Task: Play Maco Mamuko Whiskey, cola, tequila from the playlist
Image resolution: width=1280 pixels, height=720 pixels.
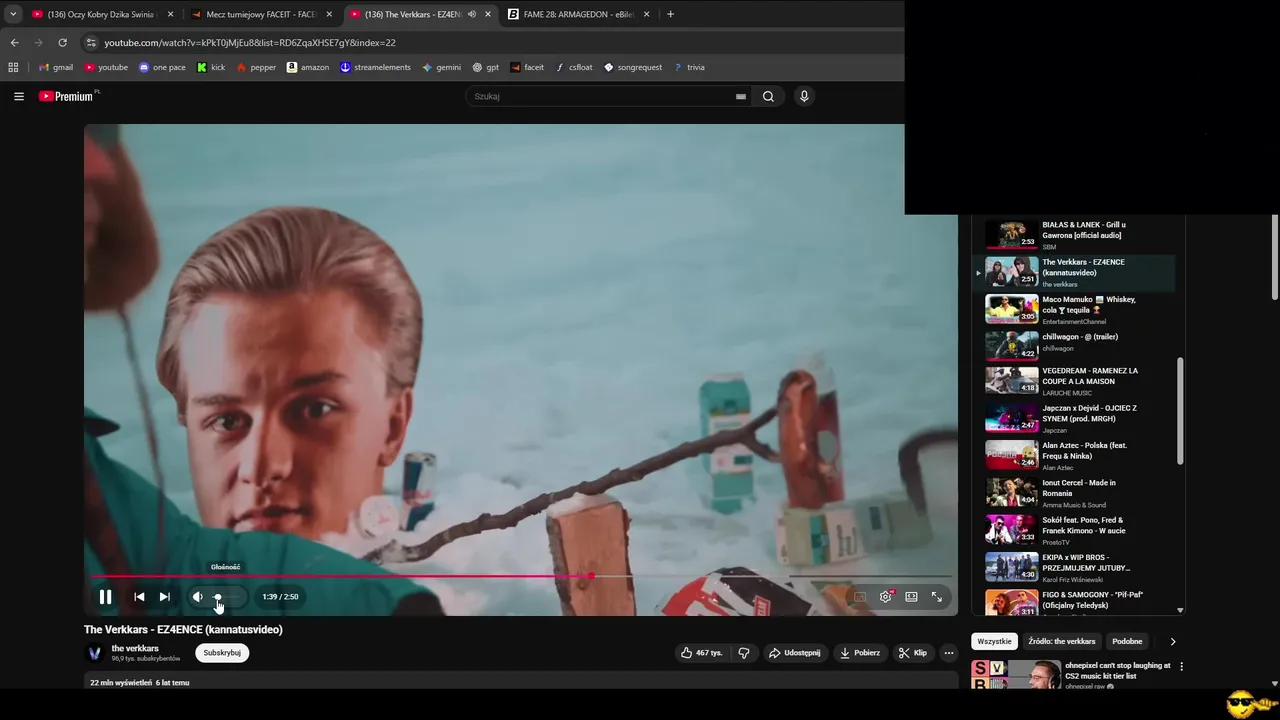Action: (1075, 310)
